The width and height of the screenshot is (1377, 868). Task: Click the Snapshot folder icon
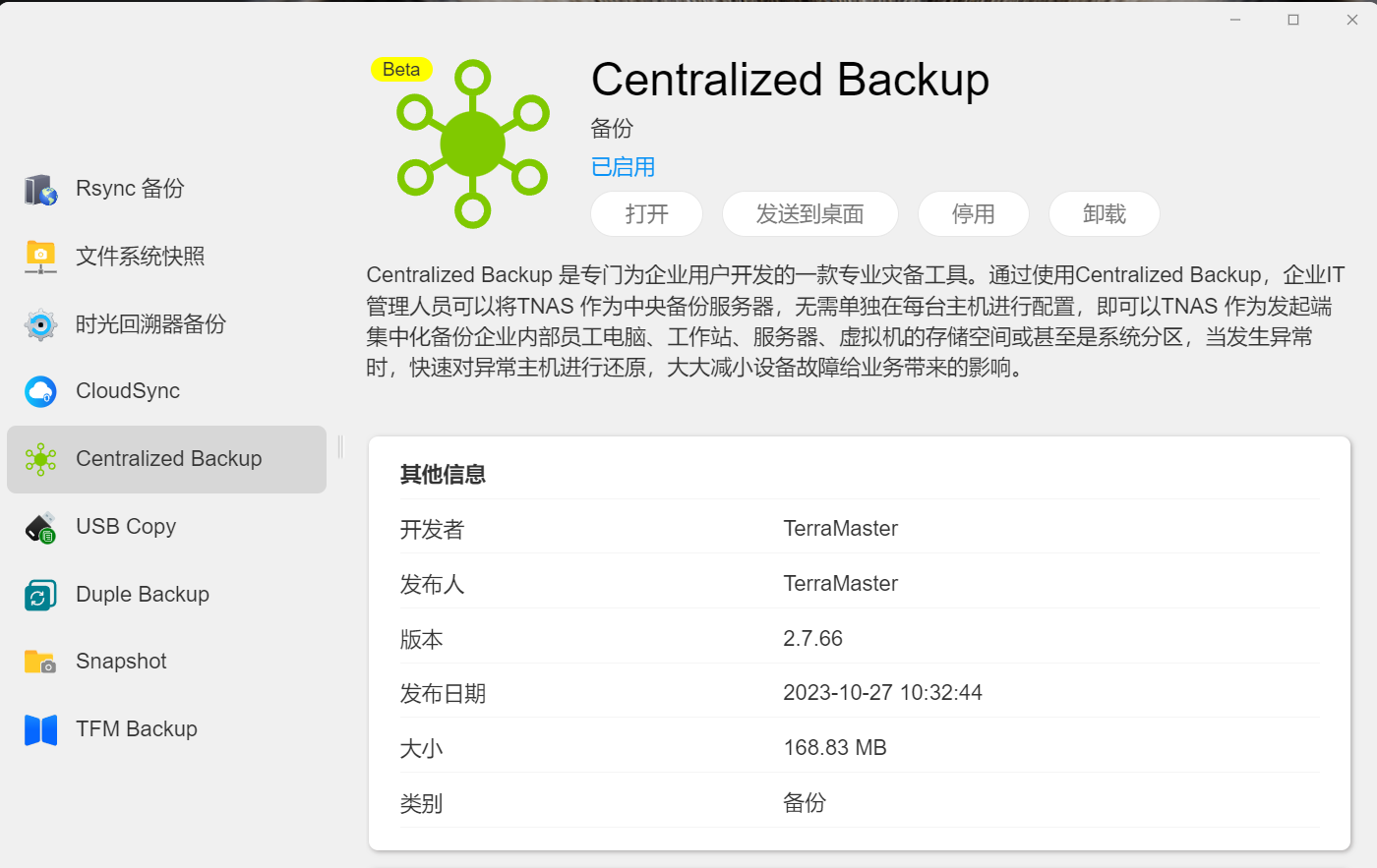click(40, 662)
